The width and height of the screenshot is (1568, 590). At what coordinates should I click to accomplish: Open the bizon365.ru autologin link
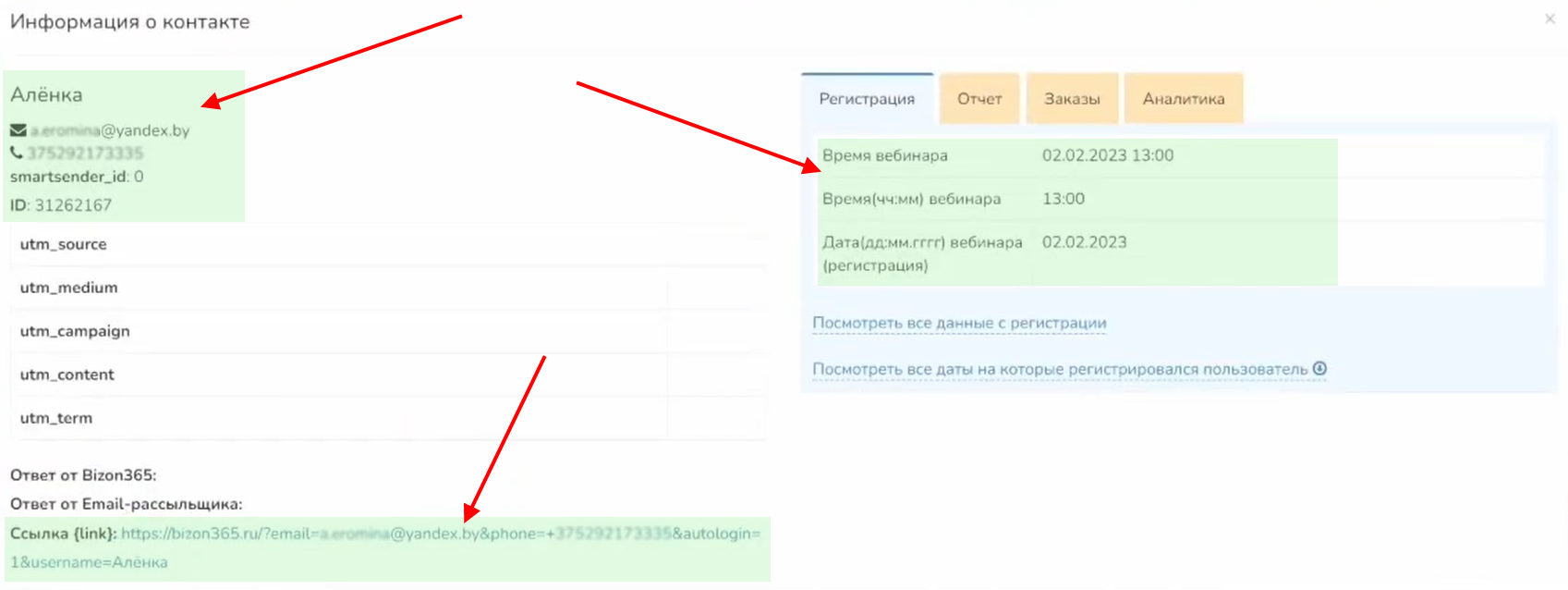(440, 534)
